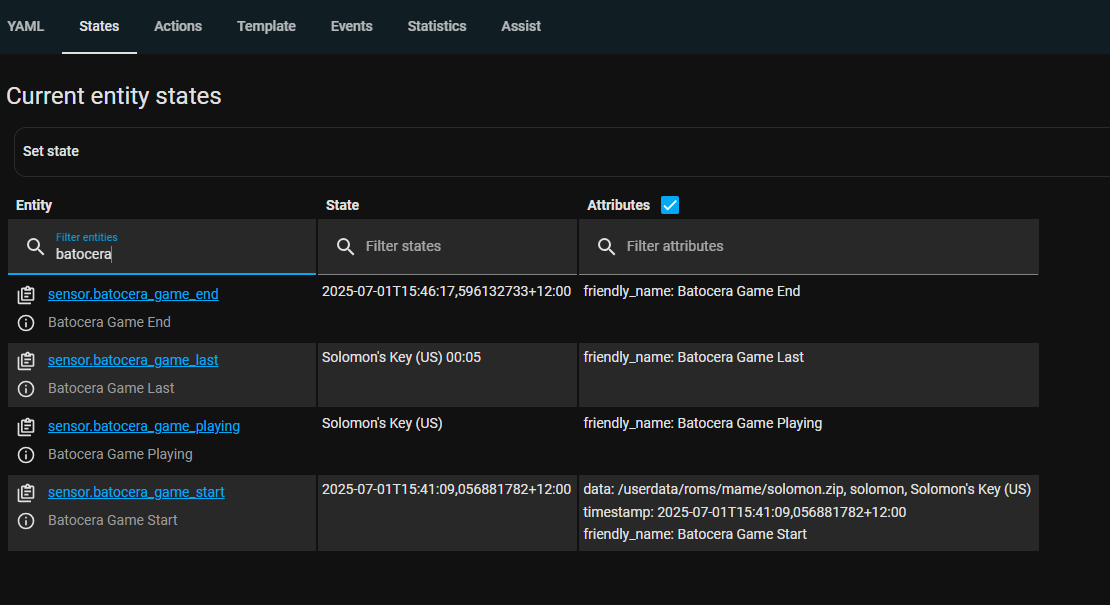Click the Filter attributes input field
Viewport: 1110px width, 605px height.
pos(808,246)
